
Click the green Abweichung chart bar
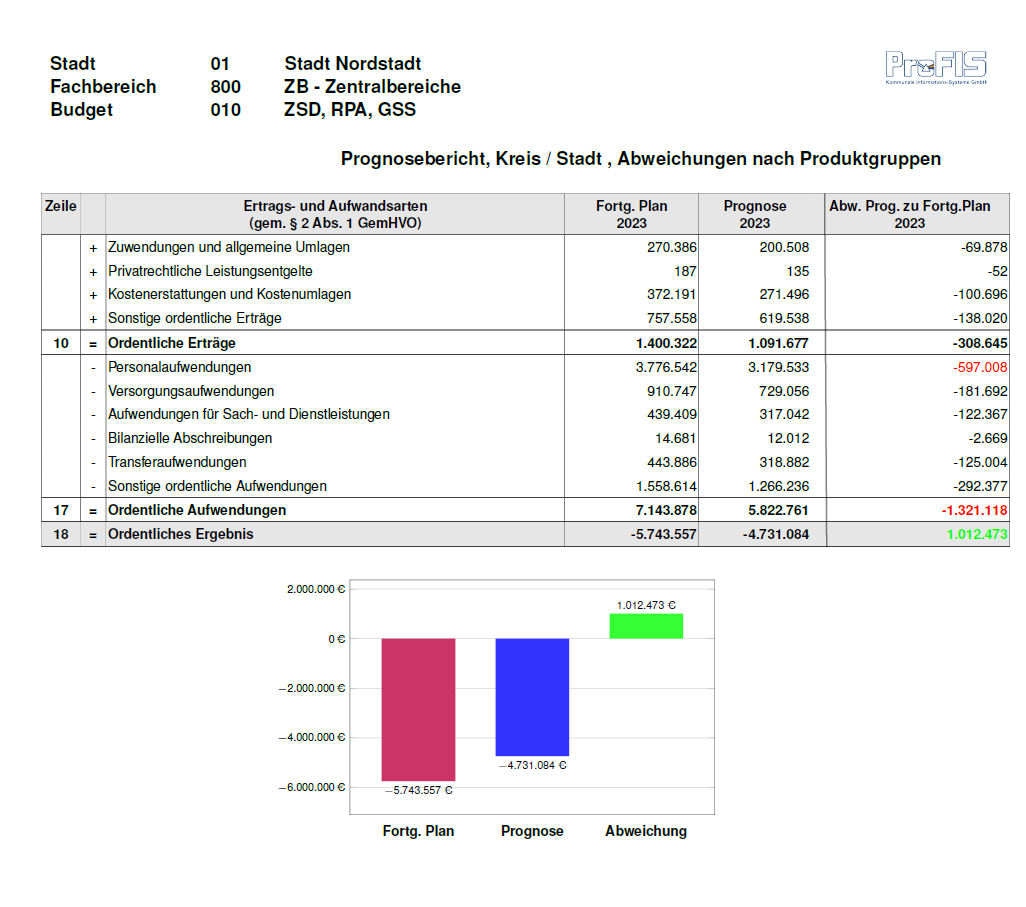coord(646,626)
